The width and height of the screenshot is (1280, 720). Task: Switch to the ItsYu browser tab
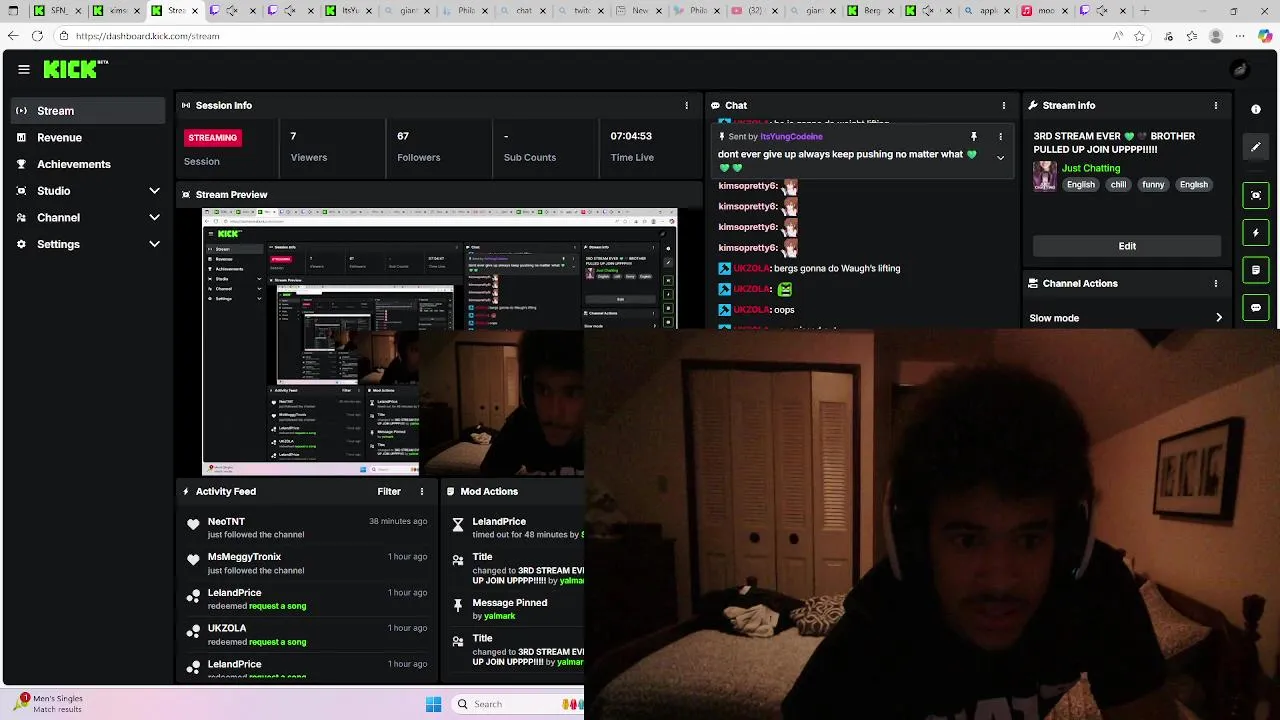click(x=347, y=11)
